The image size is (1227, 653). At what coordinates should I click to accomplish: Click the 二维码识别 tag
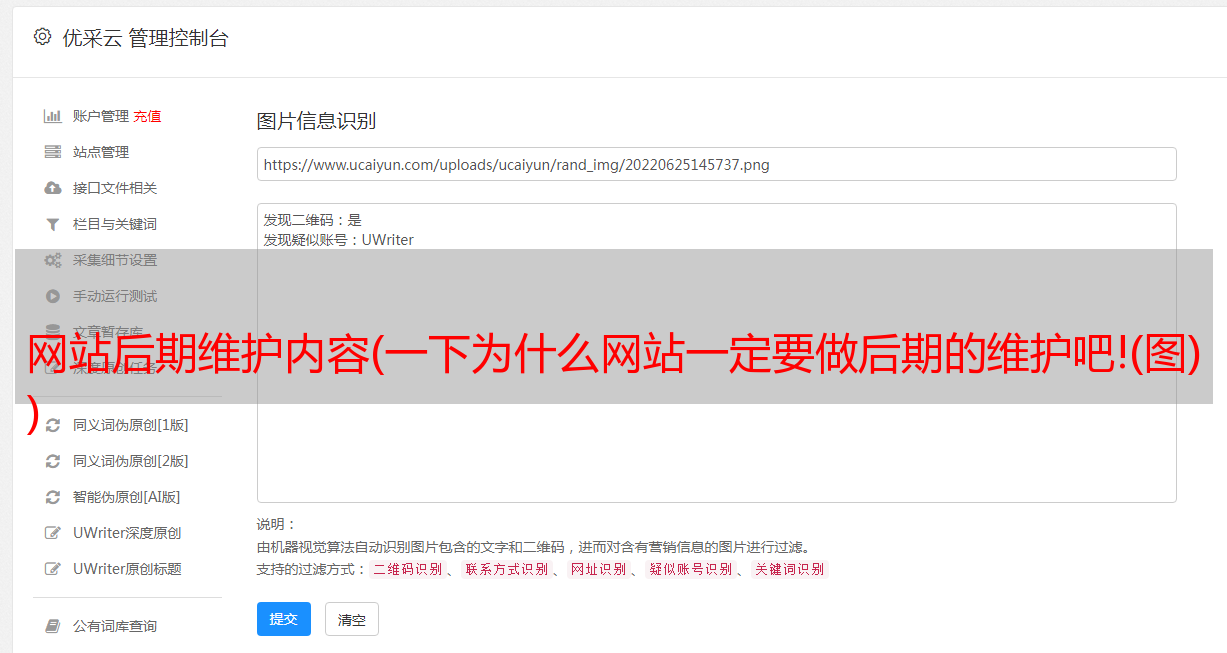pos(407,569)
